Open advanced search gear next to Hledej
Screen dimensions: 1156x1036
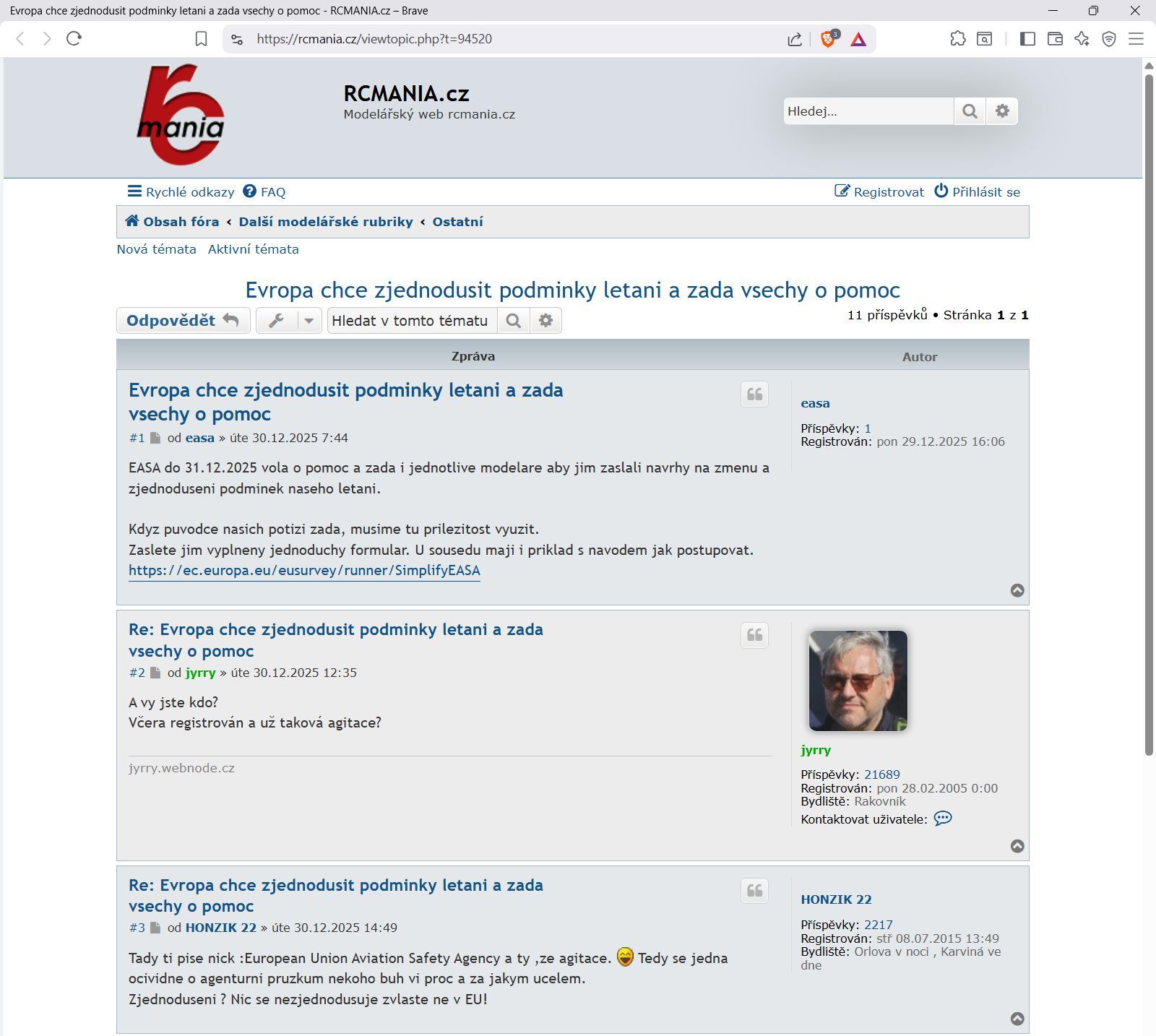(1002, 111)
